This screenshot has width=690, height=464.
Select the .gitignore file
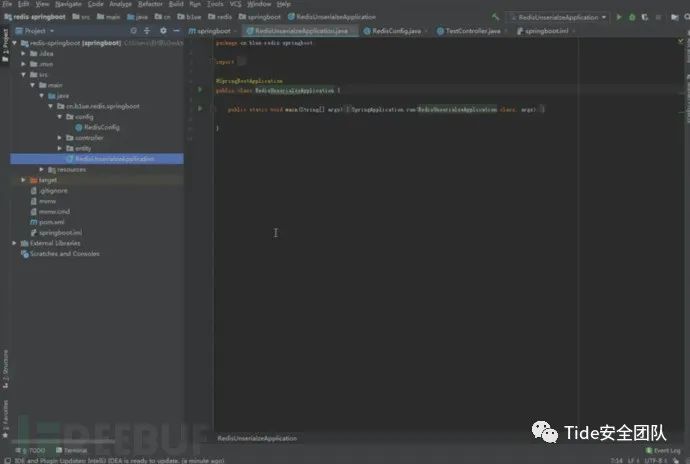click(x=49, y=191)
